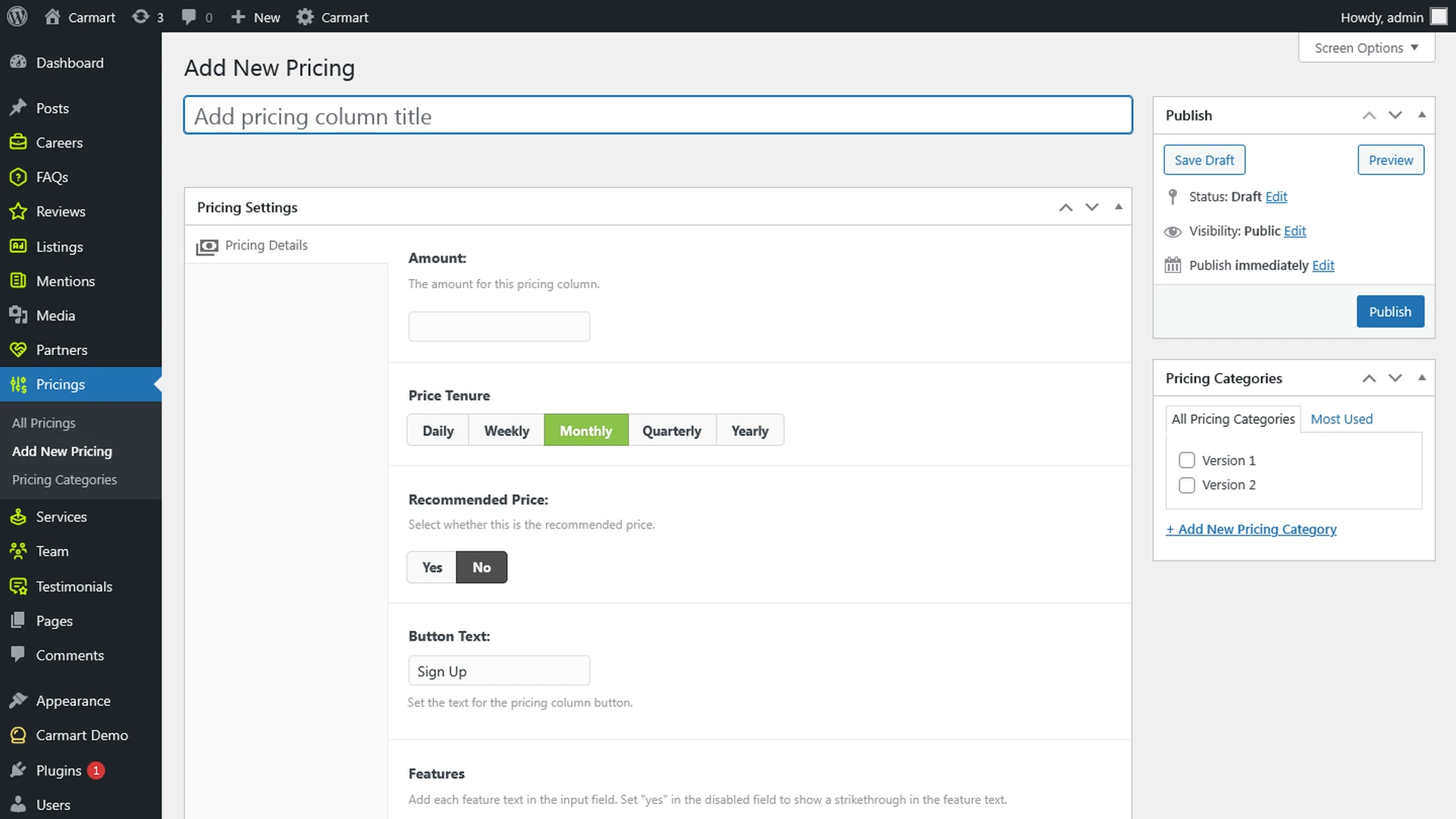Edit the Visibility setting

[1294, 231]
